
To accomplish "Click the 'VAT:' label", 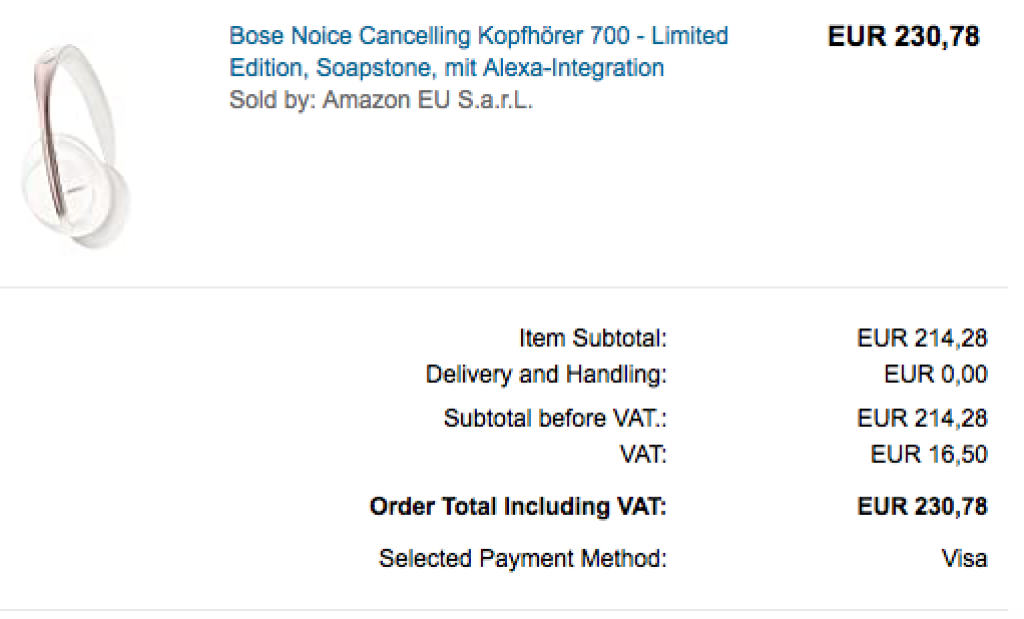I will pyautogui.click(x=643, y=455).
